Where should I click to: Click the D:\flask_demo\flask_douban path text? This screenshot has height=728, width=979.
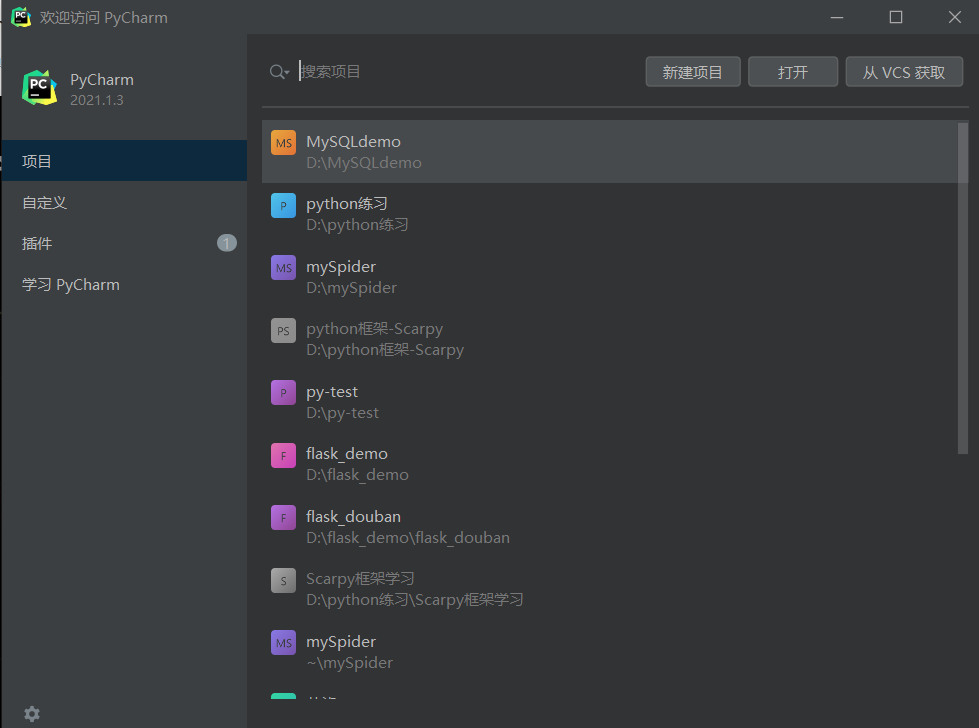(x=408, y=538)
